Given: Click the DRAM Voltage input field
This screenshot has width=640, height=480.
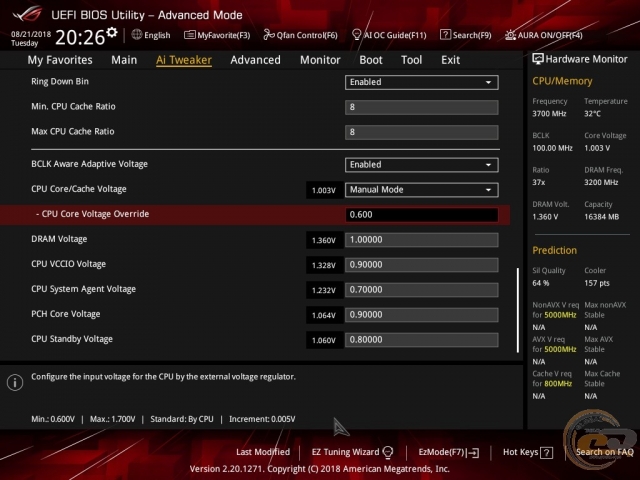Looking at the screenshot, I should [422, 240].
